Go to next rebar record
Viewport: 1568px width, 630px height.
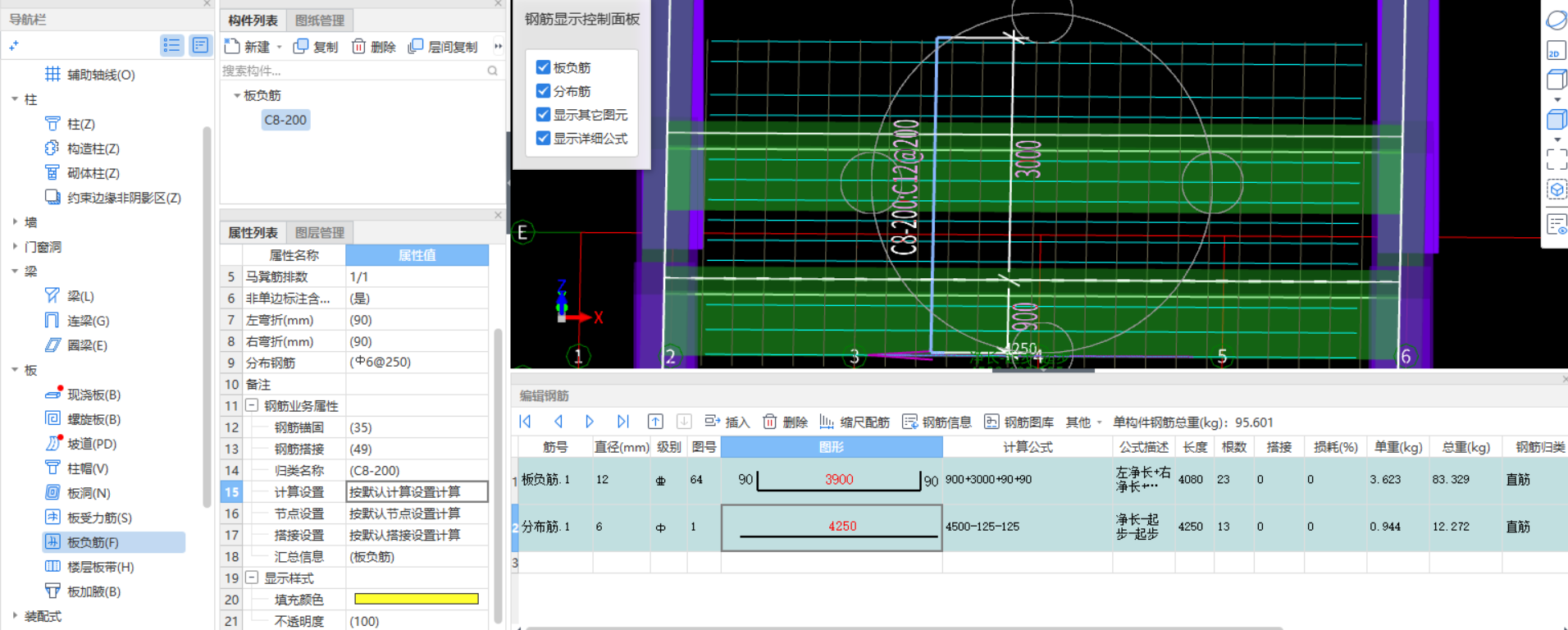(590, 422)
